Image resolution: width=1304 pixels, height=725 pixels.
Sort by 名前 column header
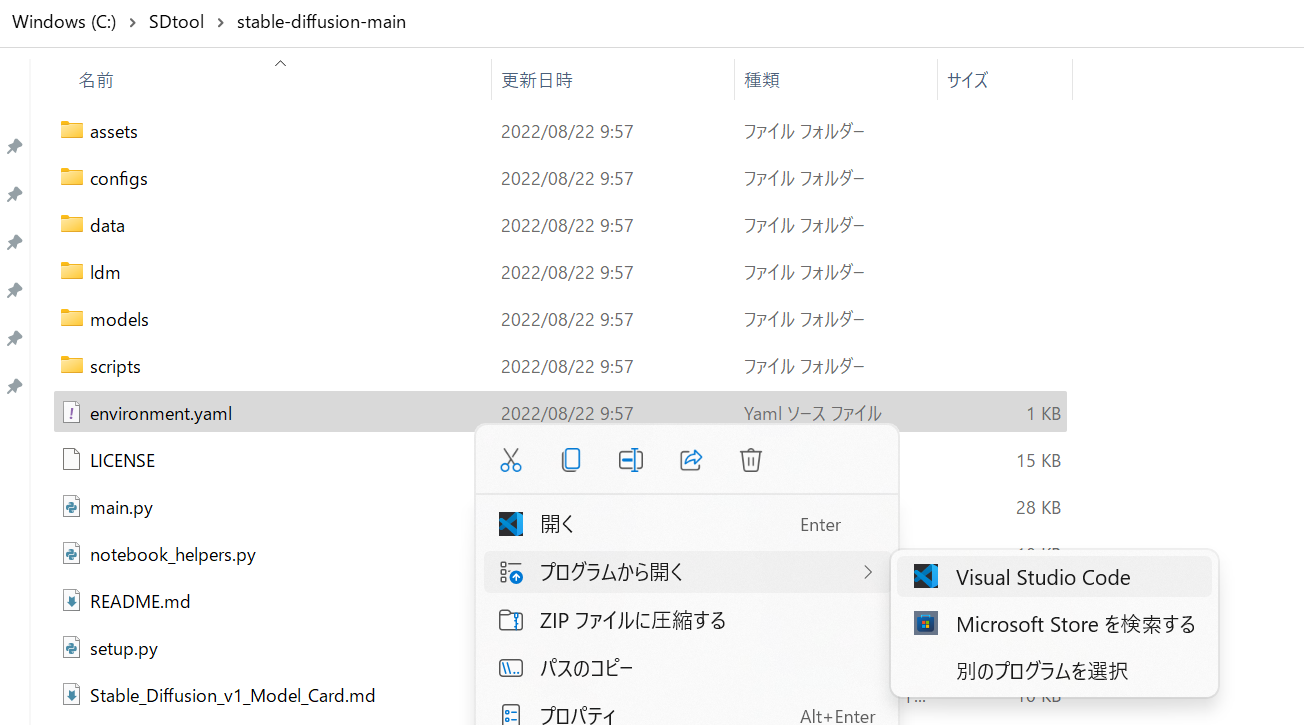coord(97,81)
